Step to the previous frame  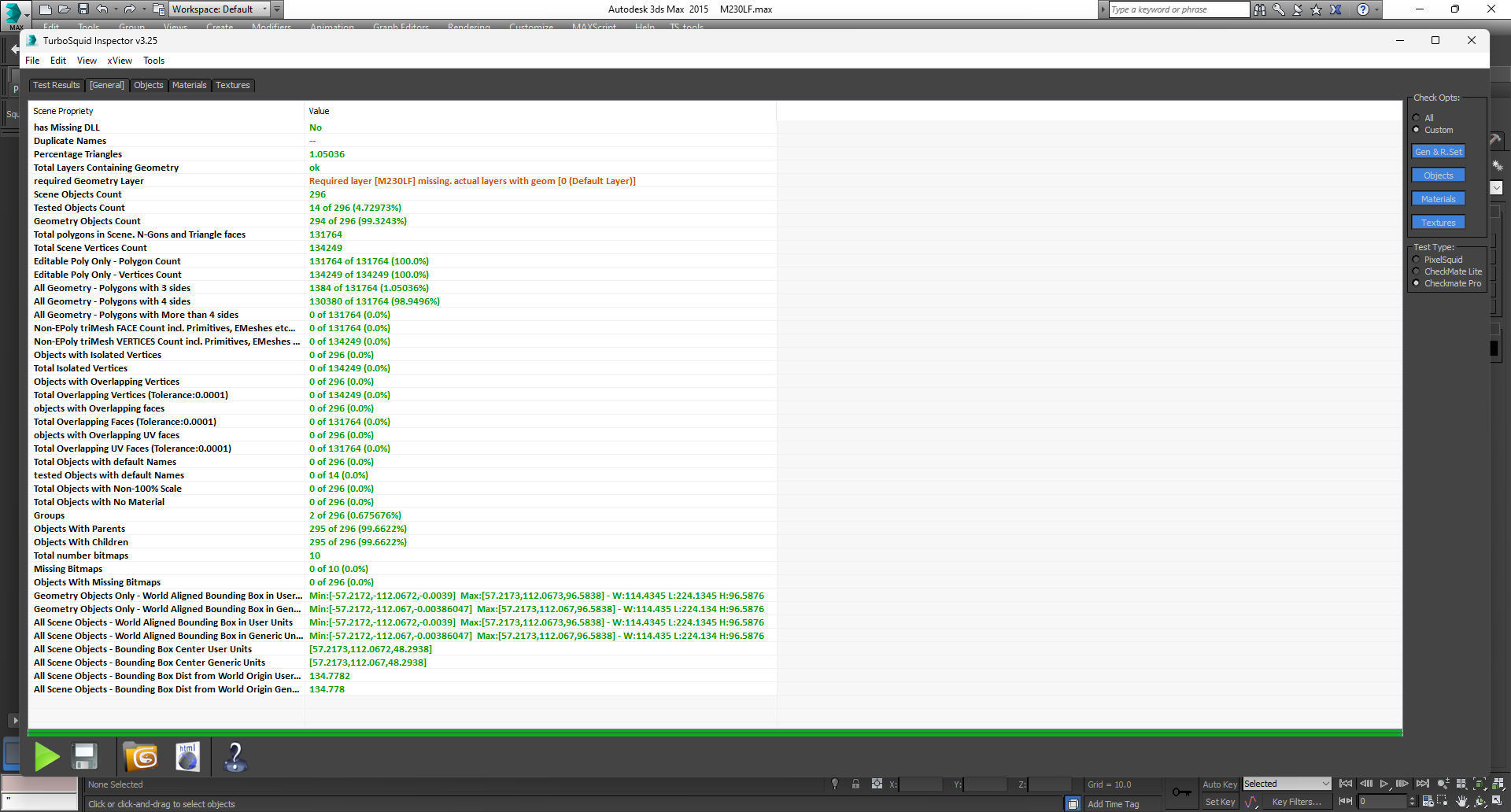tap(1365, 784)
